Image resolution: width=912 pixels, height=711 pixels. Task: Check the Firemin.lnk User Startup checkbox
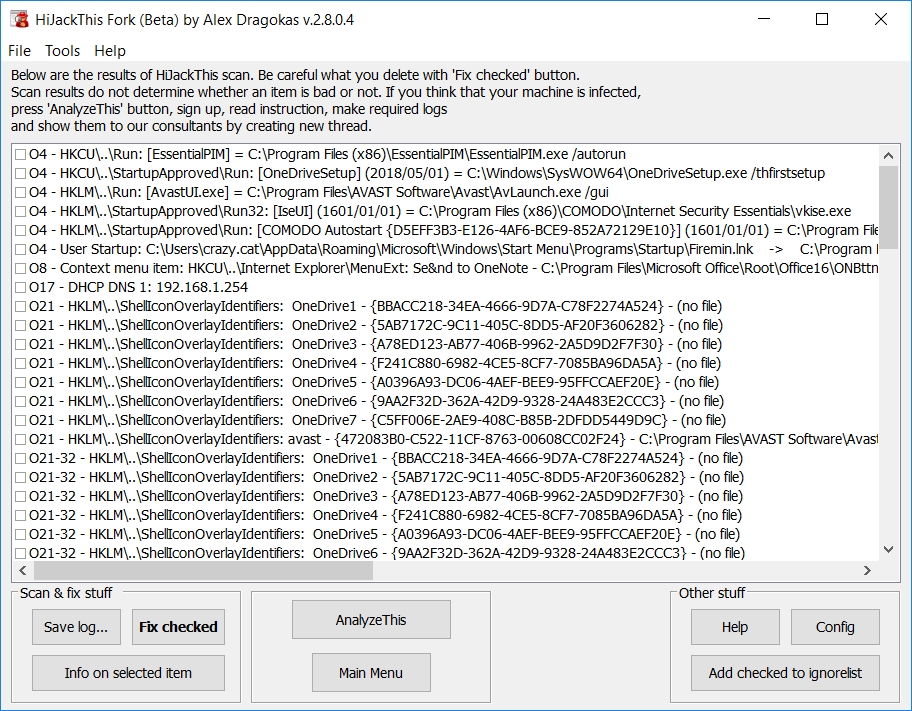pos(20,250)
